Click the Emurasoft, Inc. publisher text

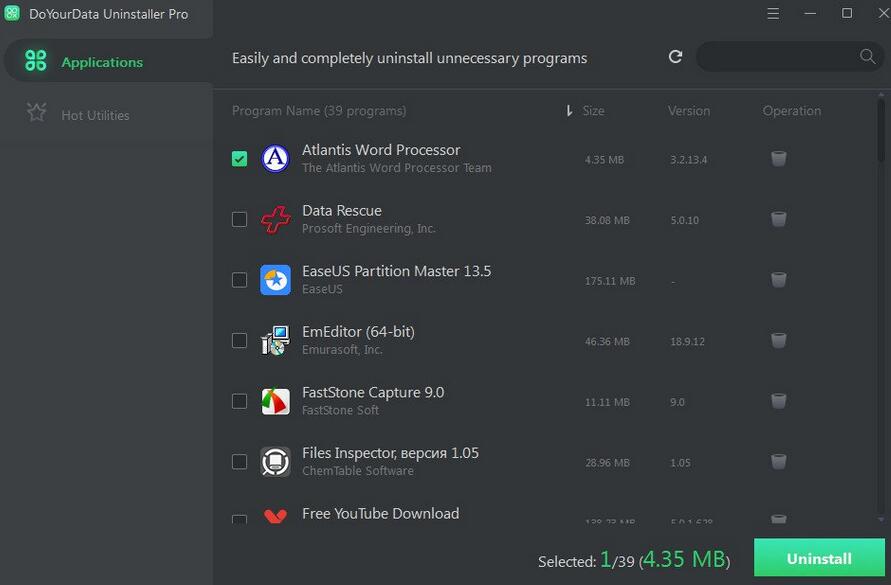[x=342, y=350]
